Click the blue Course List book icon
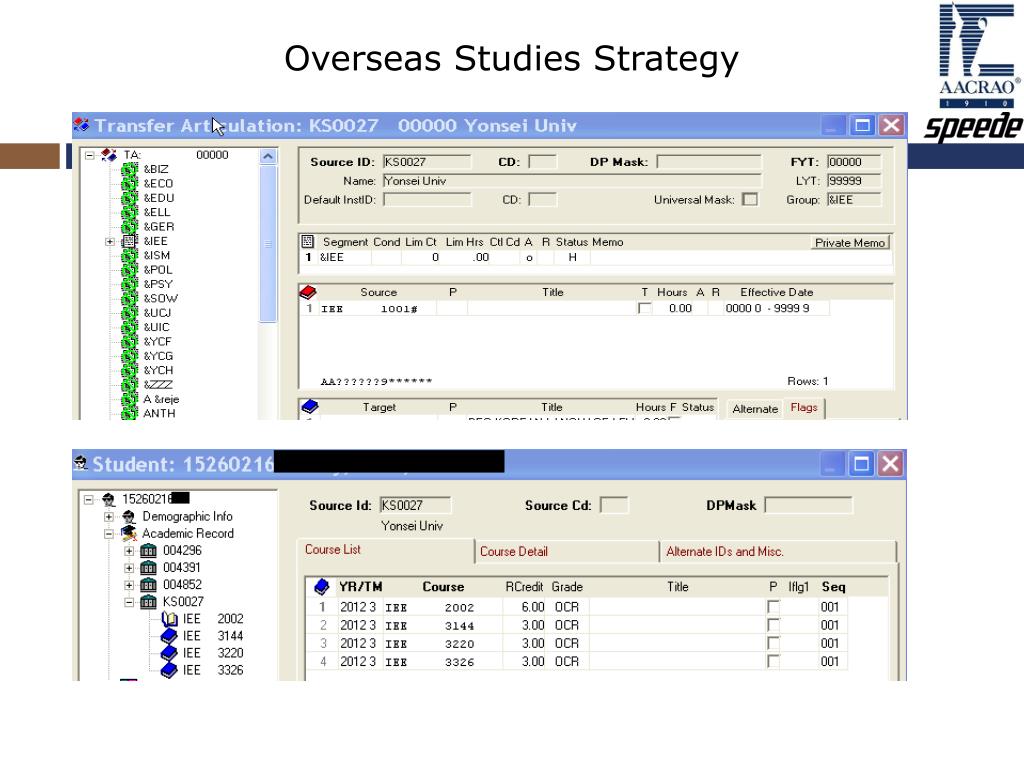1024x768 pixels. tap(321, 586)
